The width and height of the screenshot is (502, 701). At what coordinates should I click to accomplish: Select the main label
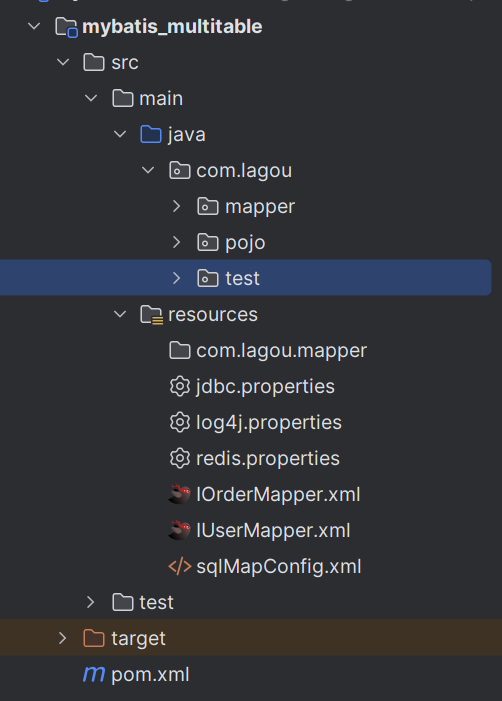[161, 98]
